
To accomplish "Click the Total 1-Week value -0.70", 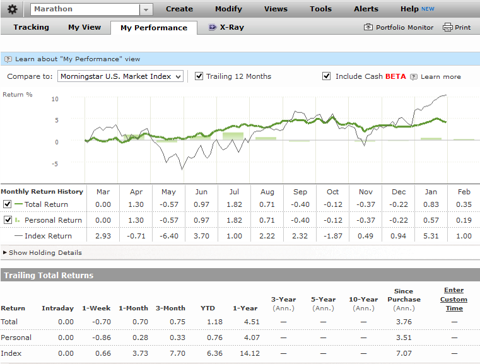I will click(102, 322).
